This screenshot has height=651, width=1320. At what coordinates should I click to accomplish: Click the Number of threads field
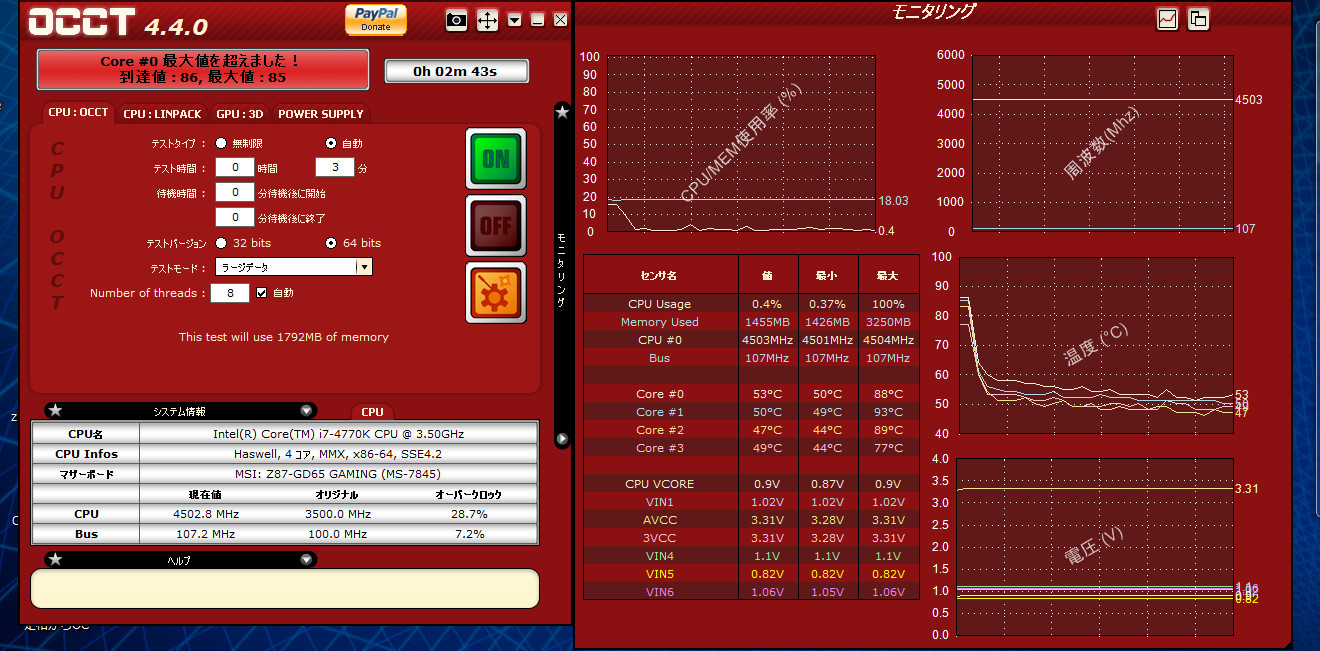230,293
